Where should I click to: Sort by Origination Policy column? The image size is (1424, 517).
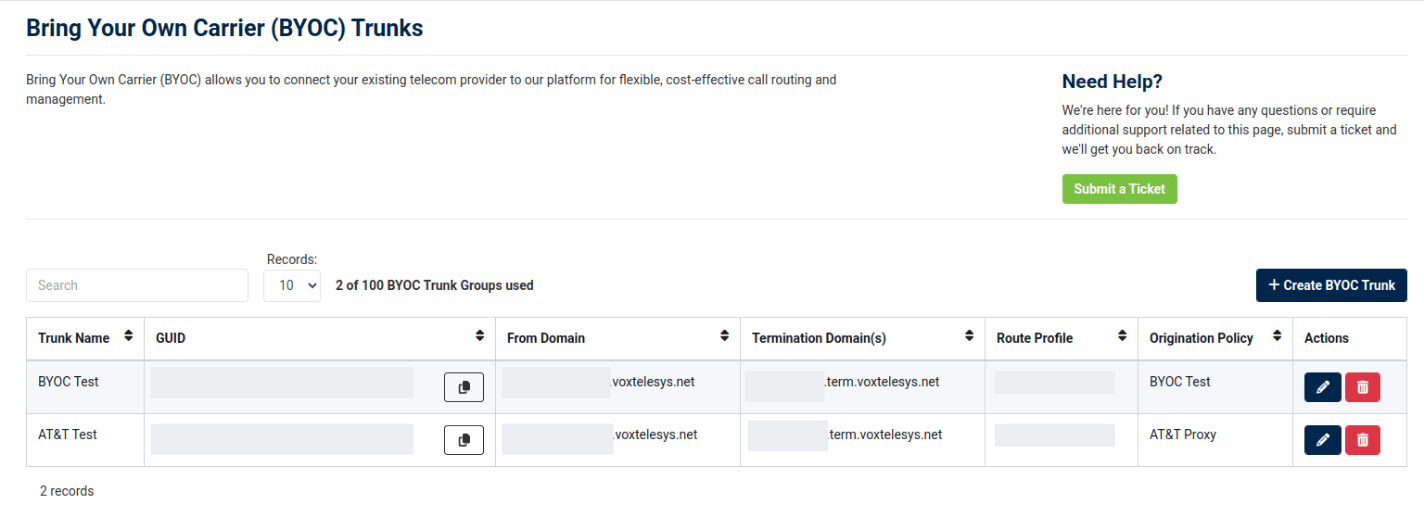1276,337
